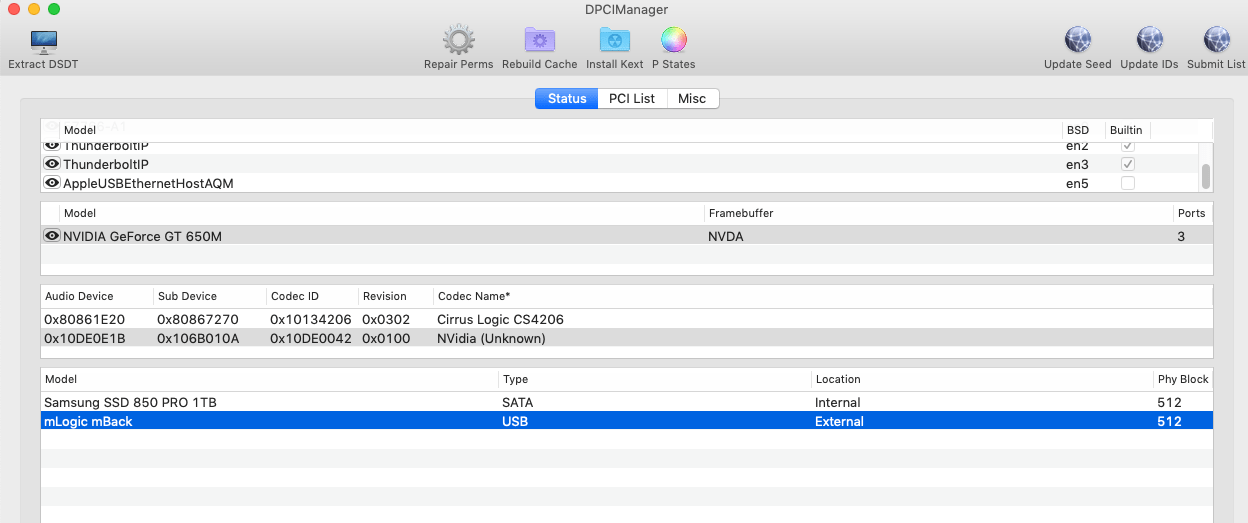
Task: Select the NVidia (Unknown) codec row
Action: point(627,338)
